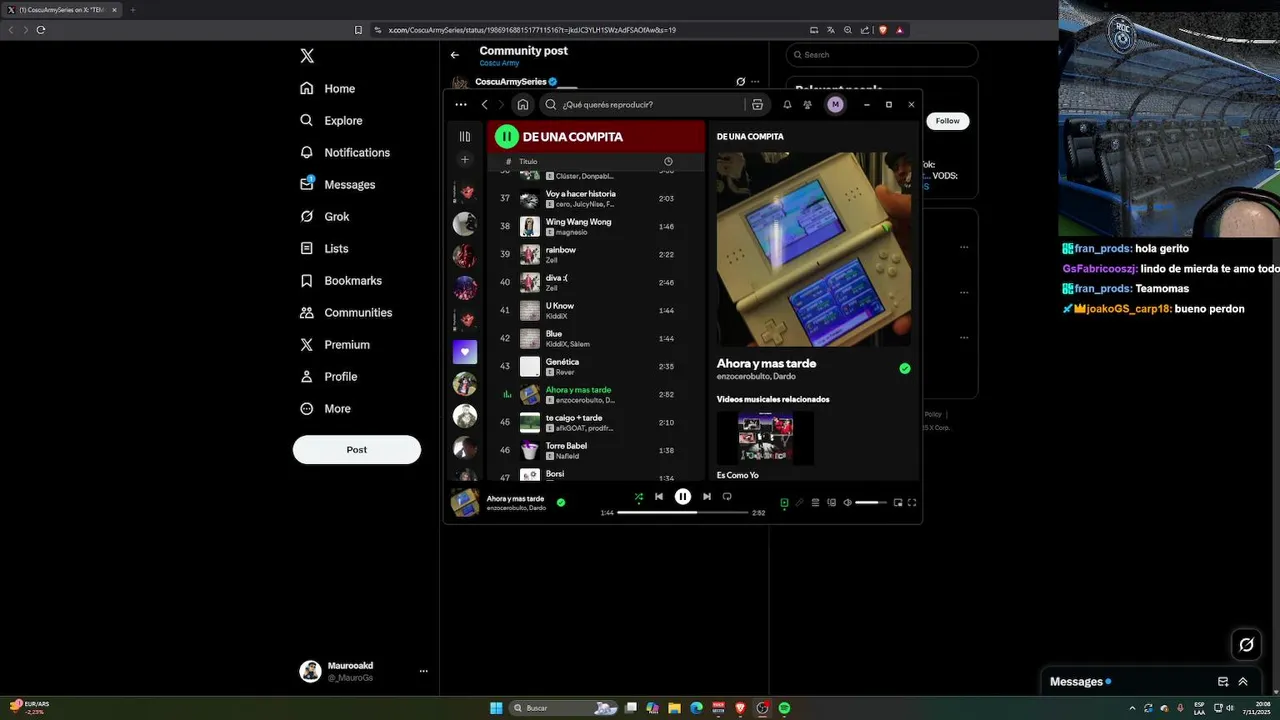This screenshot has height=720, width=1280.
Task: Open Spotify three-dot main menu
Action: [460, 104]
